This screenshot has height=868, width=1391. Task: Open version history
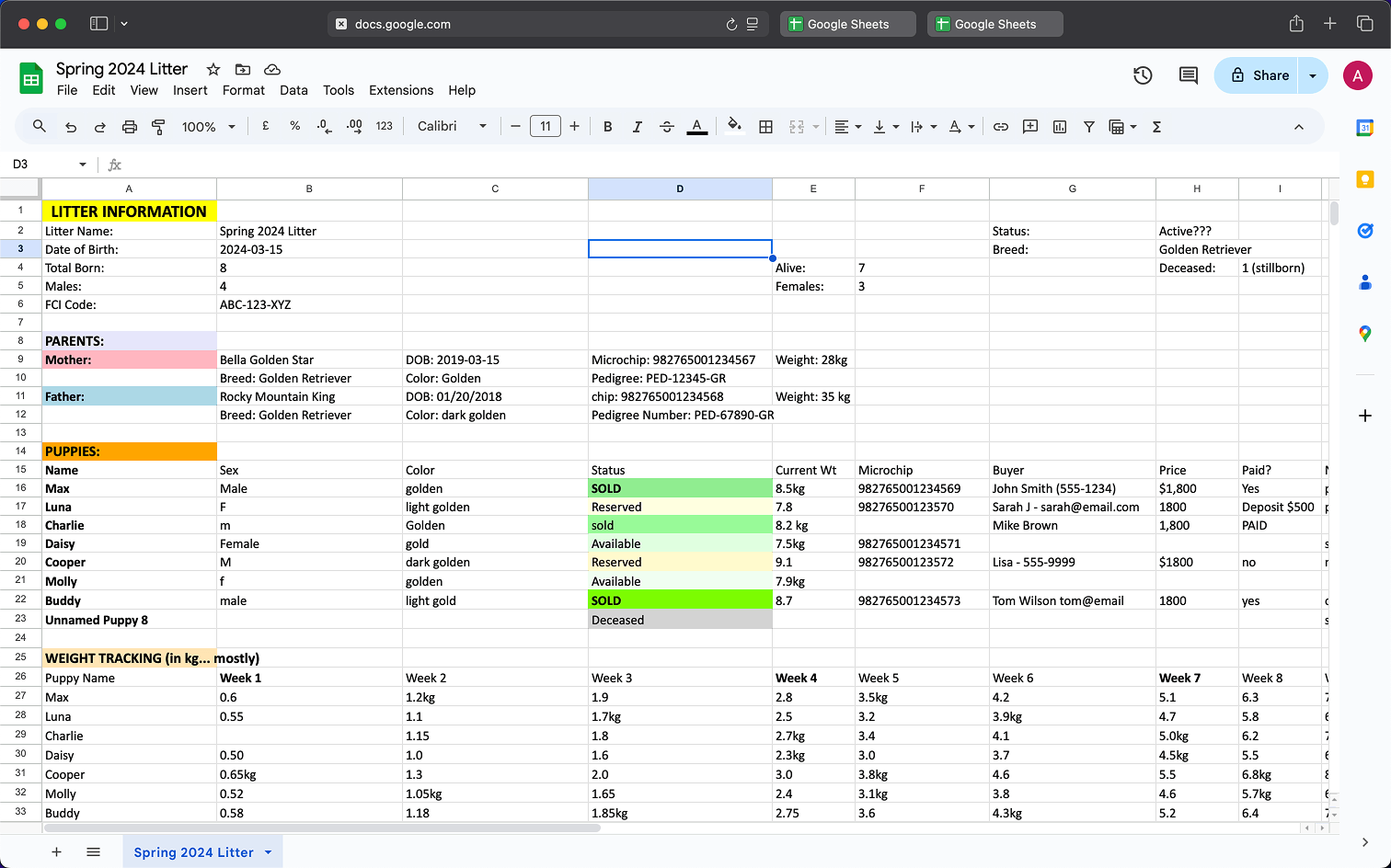pos(1142,75)
